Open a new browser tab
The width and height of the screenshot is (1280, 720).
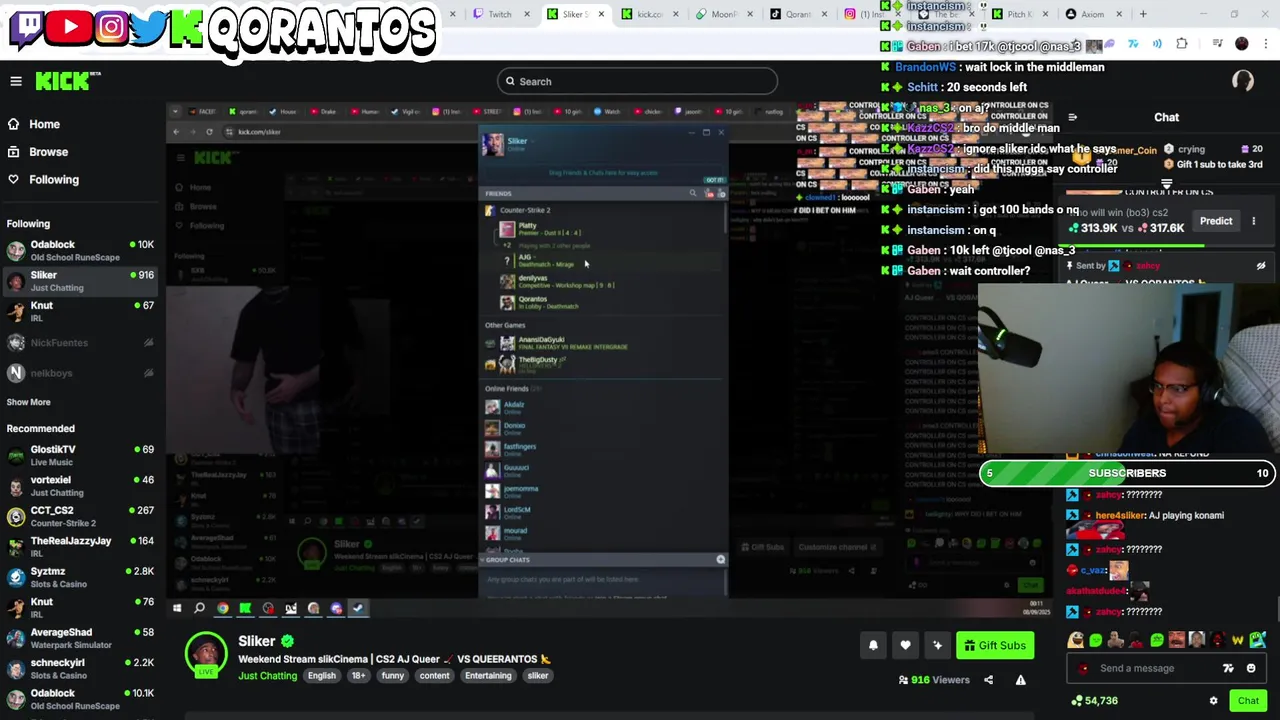1143,14
